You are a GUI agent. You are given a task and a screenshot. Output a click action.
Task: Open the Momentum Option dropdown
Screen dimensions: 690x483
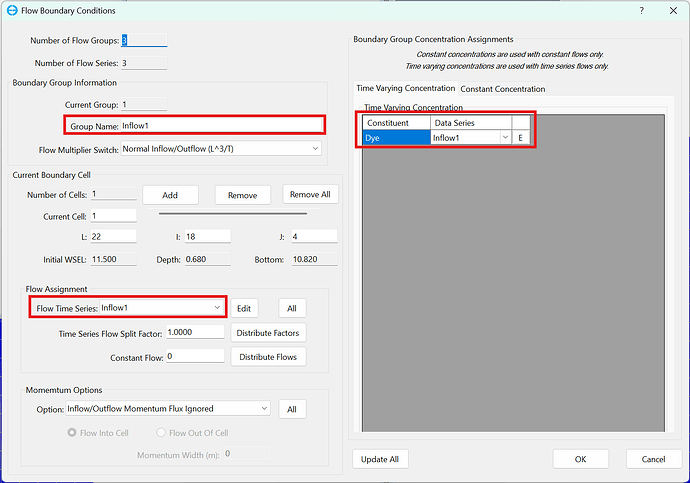pos(262,408)
